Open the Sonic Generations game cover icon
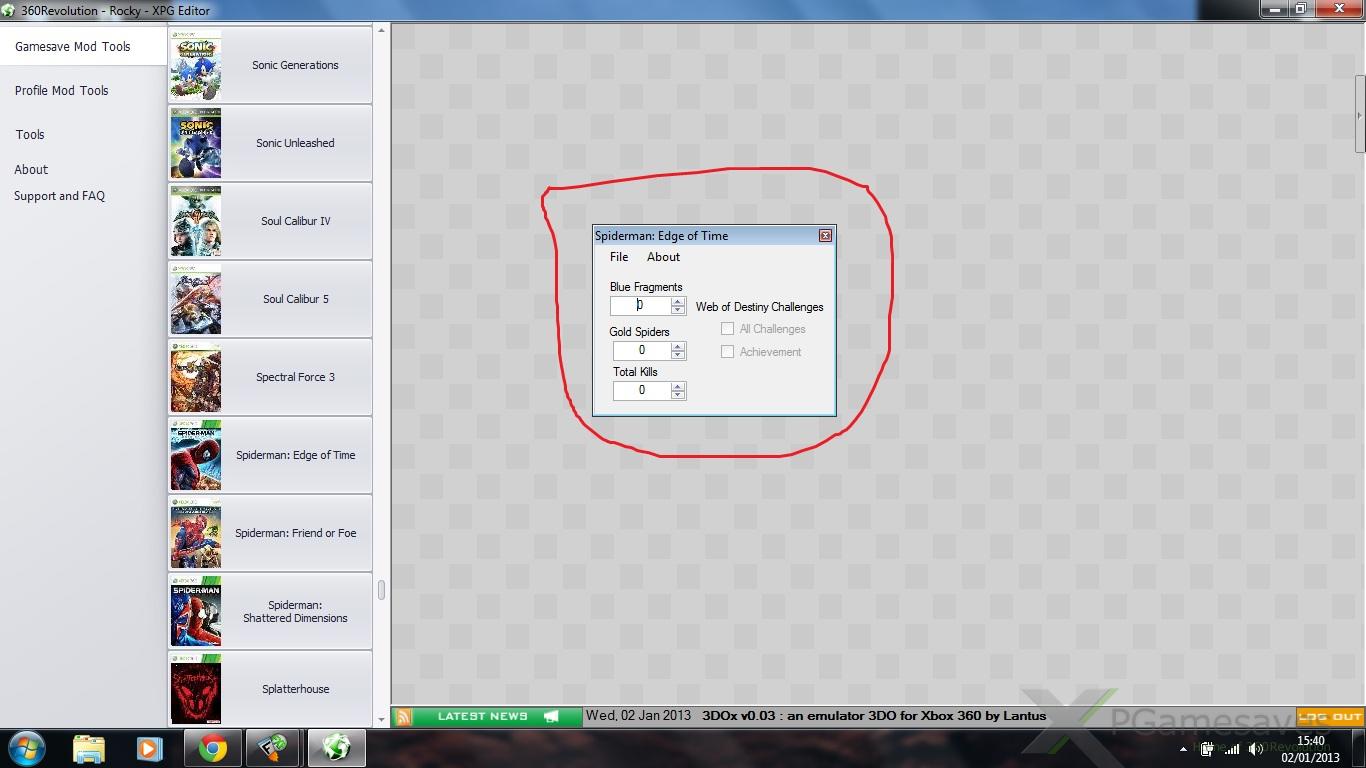Screen dimensions: 1366x768 click(x=196, y=65)
